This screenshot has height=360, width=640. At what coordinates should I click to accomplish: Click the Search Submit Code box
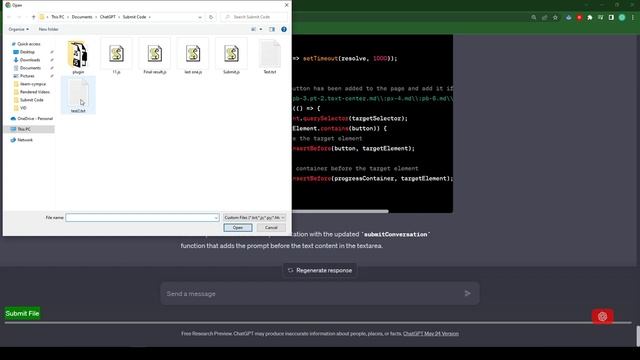254,17
